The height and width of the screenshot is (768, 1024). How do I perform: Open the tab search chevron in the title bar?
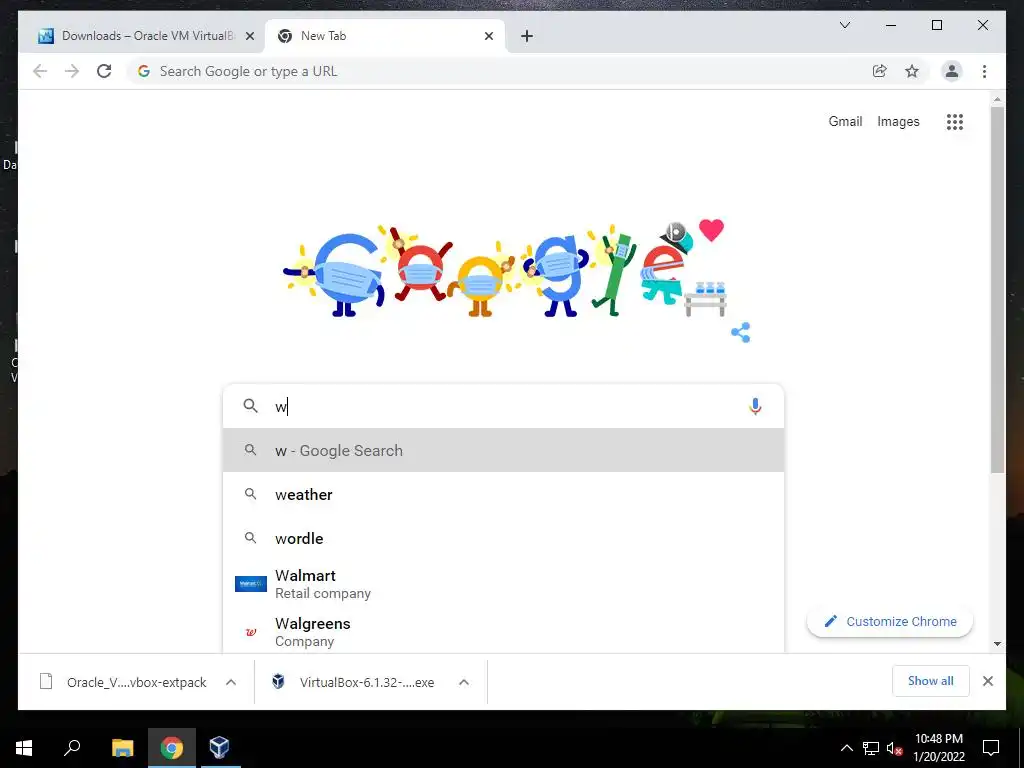[844, 25]
